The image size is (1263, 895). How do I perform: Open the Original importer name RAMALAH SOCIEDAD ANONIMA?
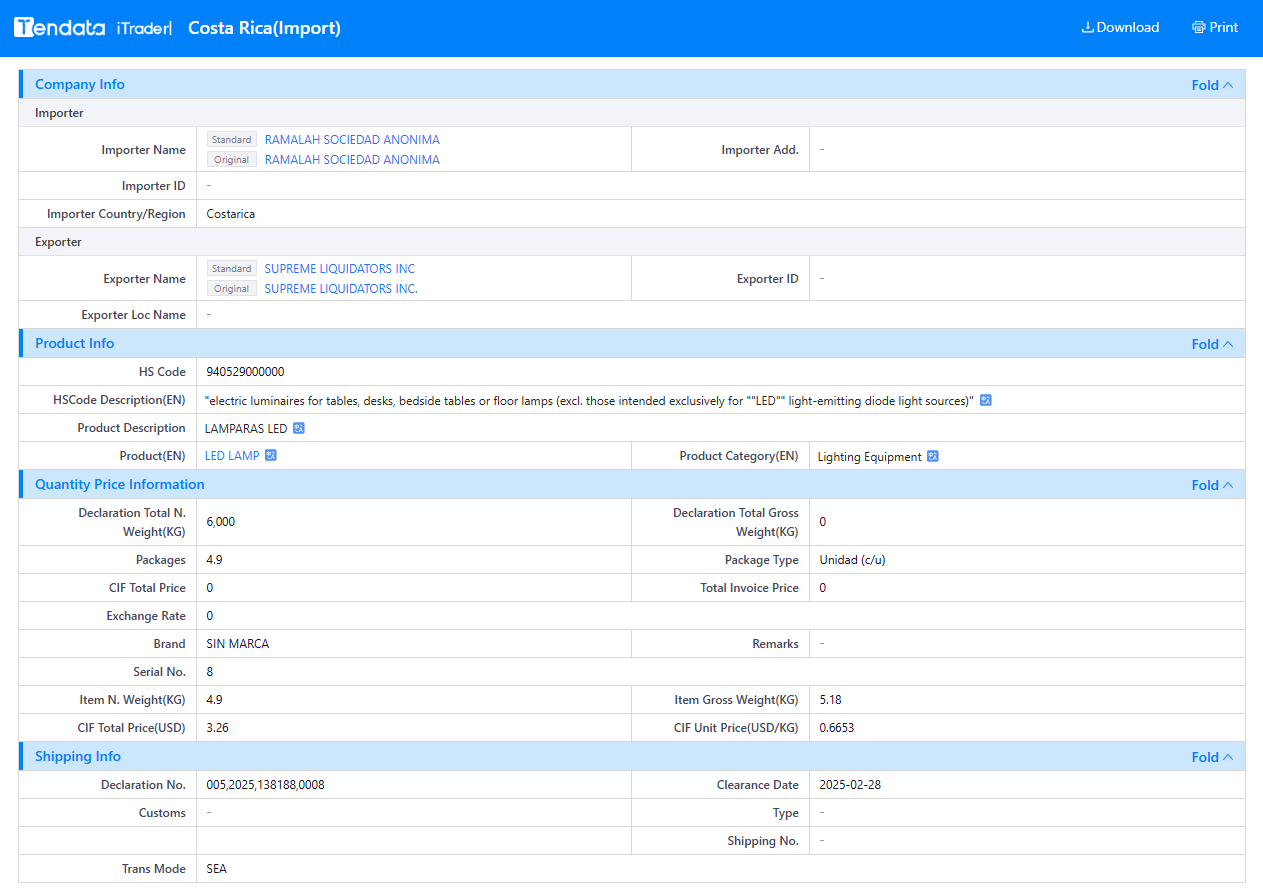coord(352,160)
